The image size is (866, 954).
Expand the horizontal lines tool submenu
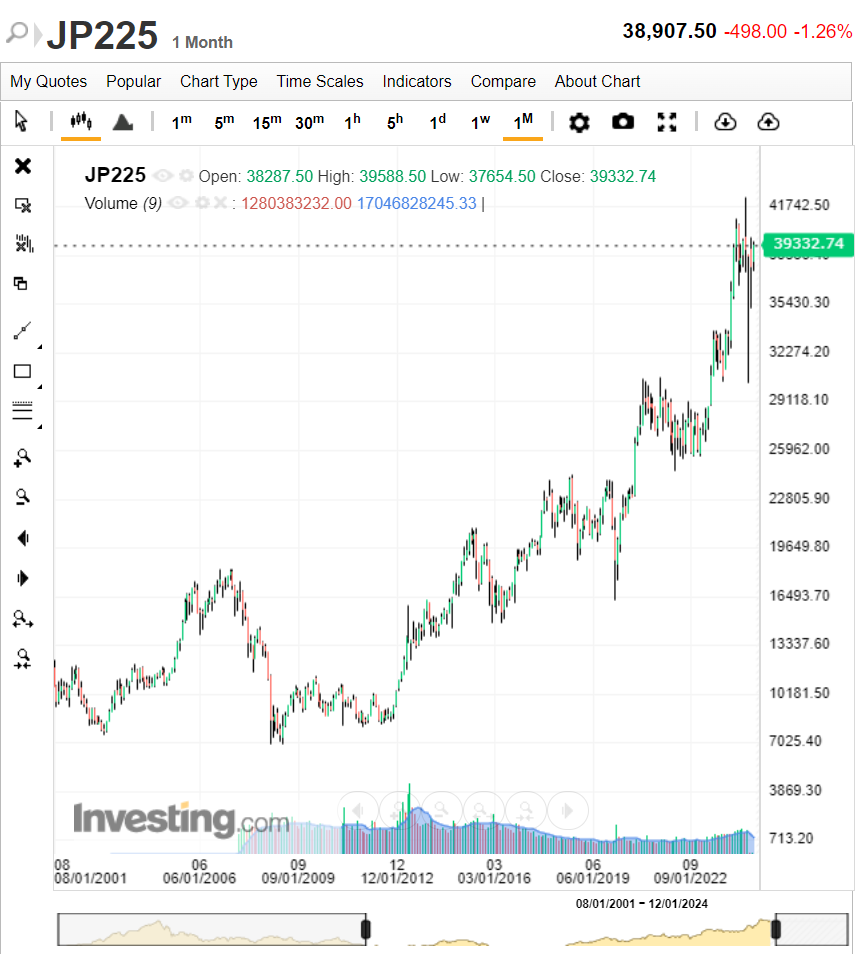(40, 427)
